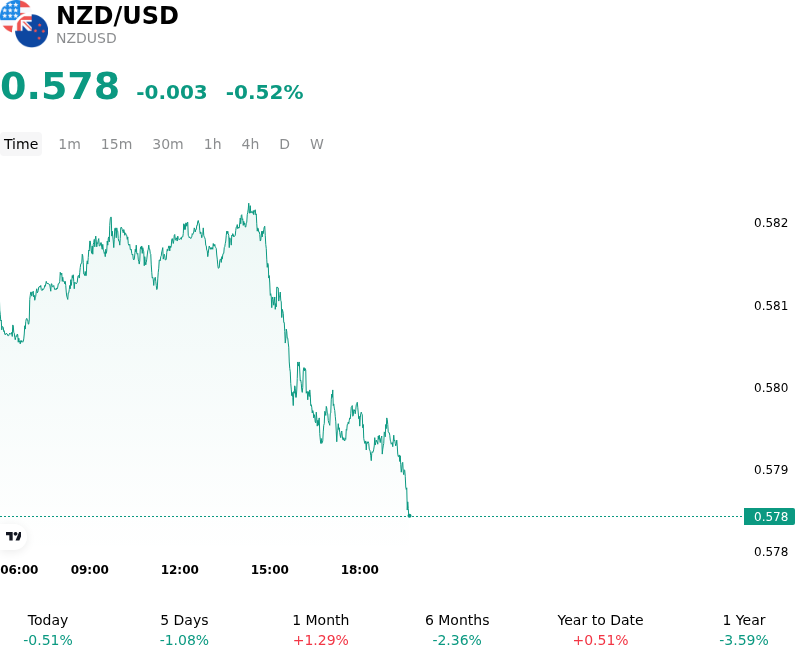The height and width of the screenshot is (660, 800).
Task: Show 1 Month performance range
Action: pos(320,630)
